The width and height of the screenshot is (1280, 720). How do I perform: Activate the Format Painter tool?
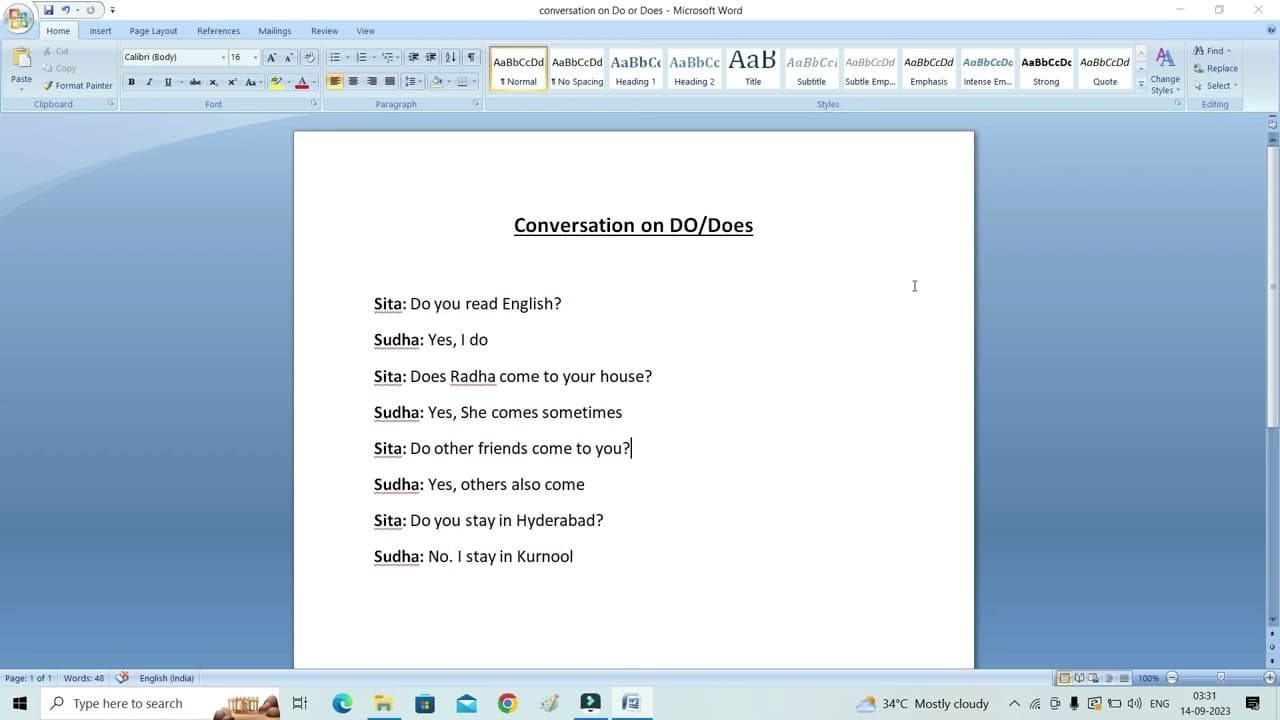(78, 86)
